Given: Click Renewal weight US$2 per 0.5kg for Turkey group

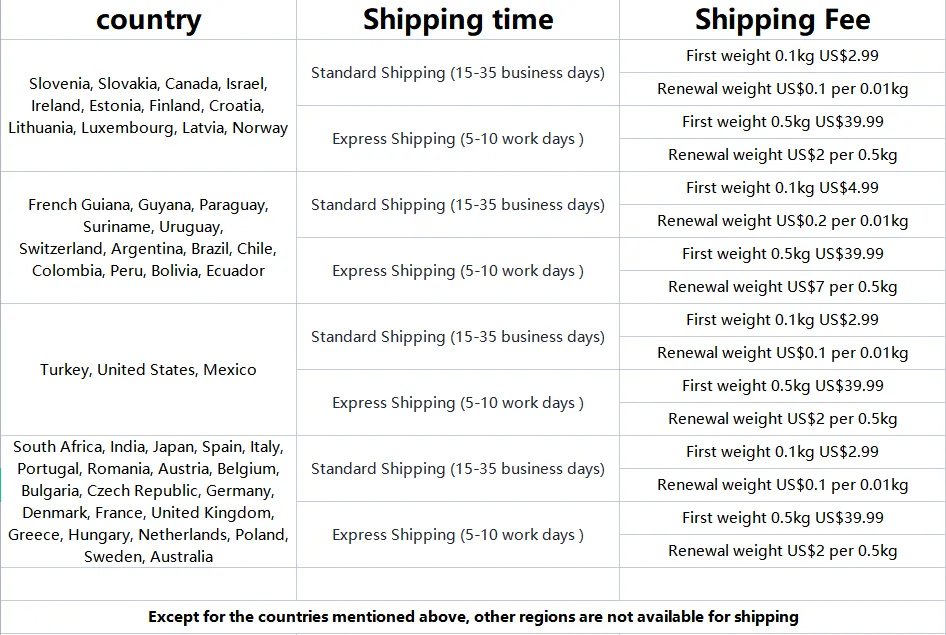Looking at the screenshot, I should pyautogui.click(x=782, y=419).
